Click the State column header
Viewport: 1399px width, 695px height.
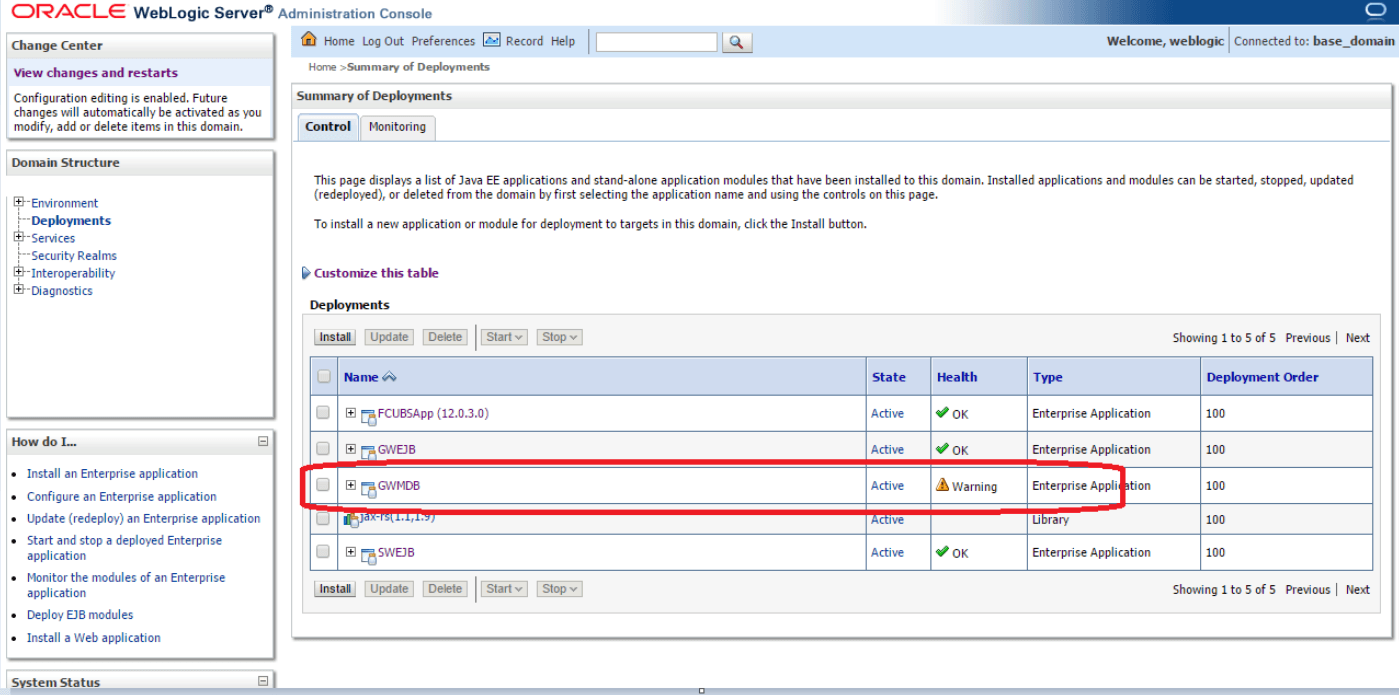(889, 377)
